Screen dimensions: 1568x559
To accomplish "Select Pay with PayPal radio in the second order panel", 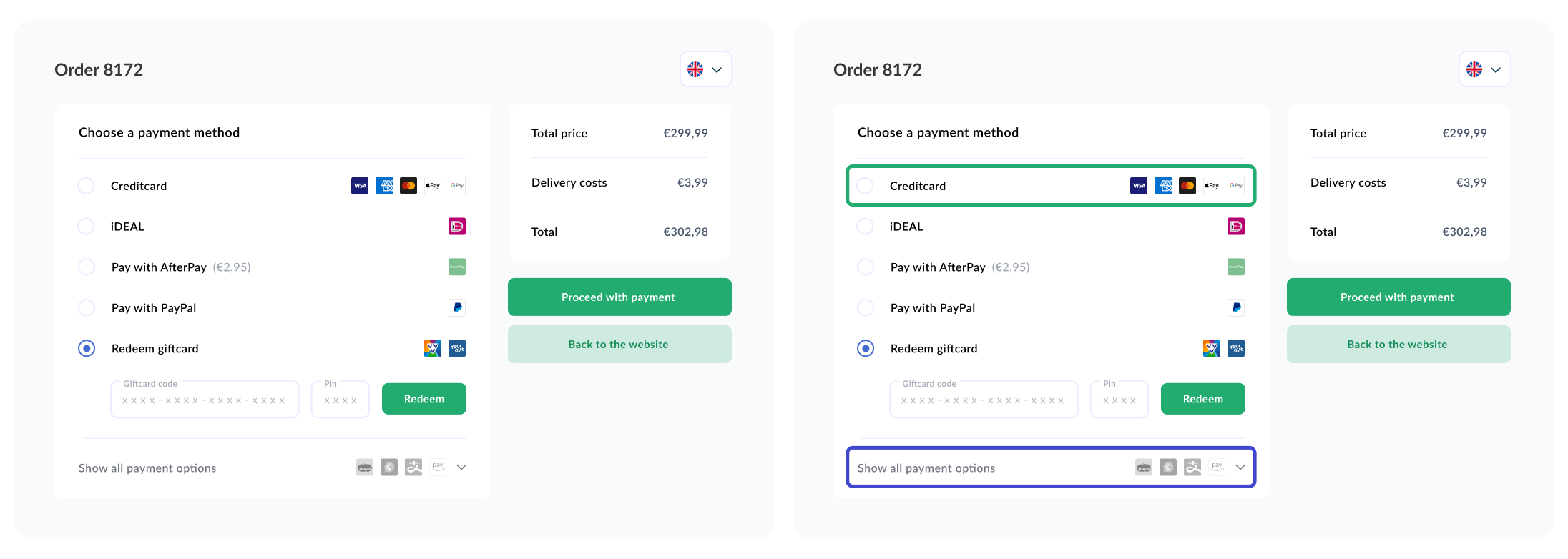I will pos(866,308).
